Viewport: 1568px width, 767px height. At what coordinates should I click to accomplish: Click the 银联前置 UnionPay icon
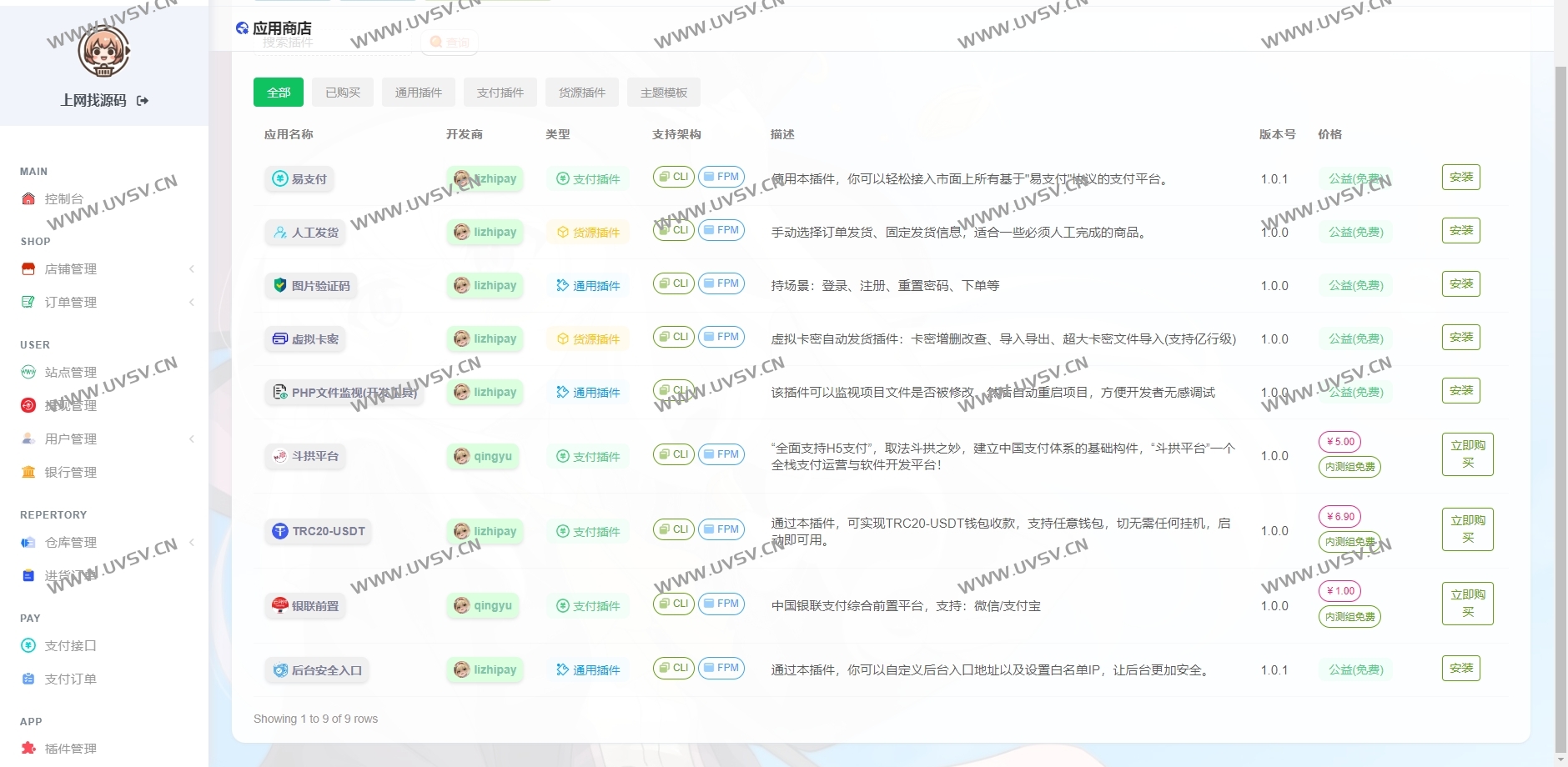pyautogui.click(x=279, y=606)
